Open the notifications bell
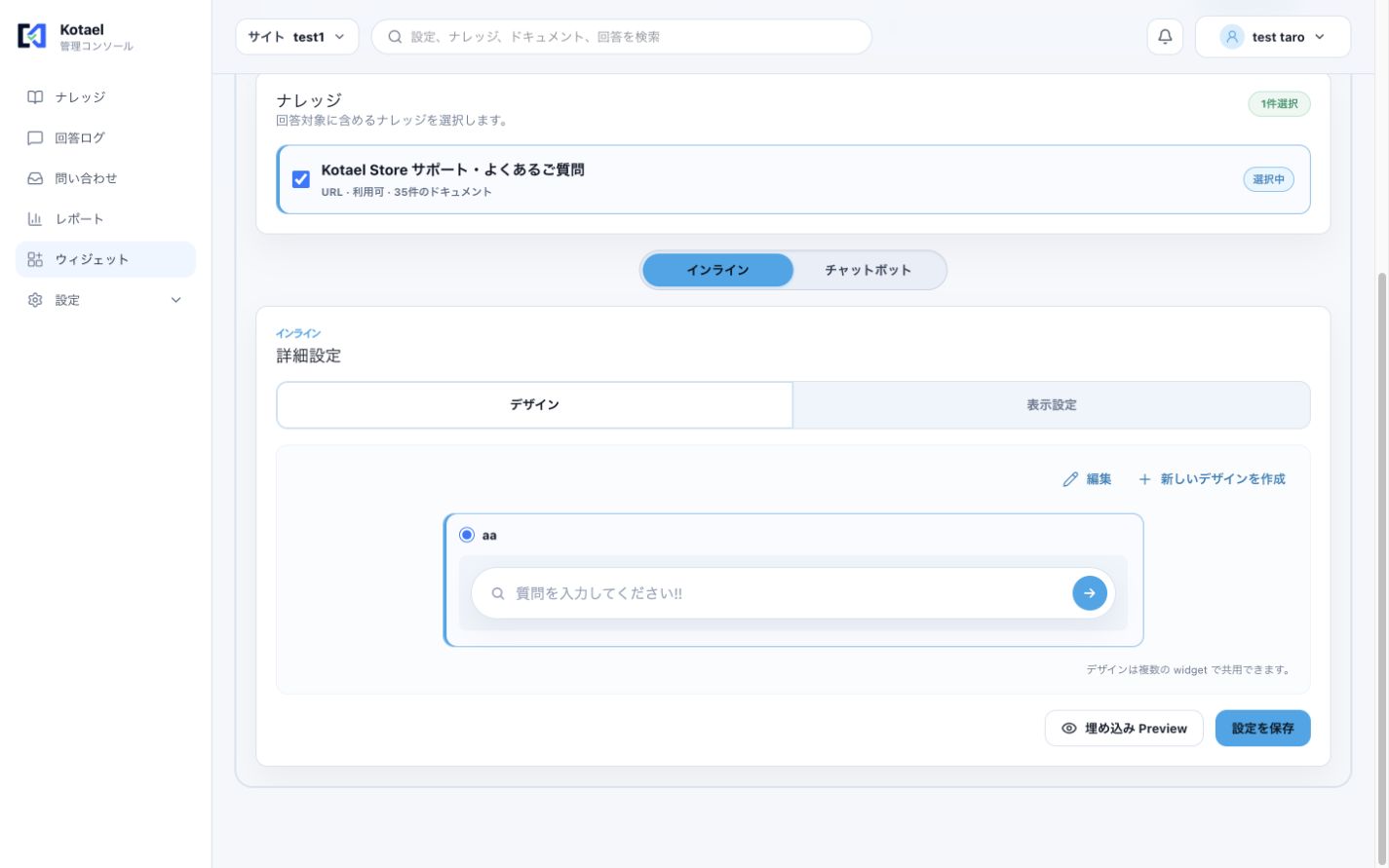This screenshot has width=1389, height=868. pos(1165,37)
